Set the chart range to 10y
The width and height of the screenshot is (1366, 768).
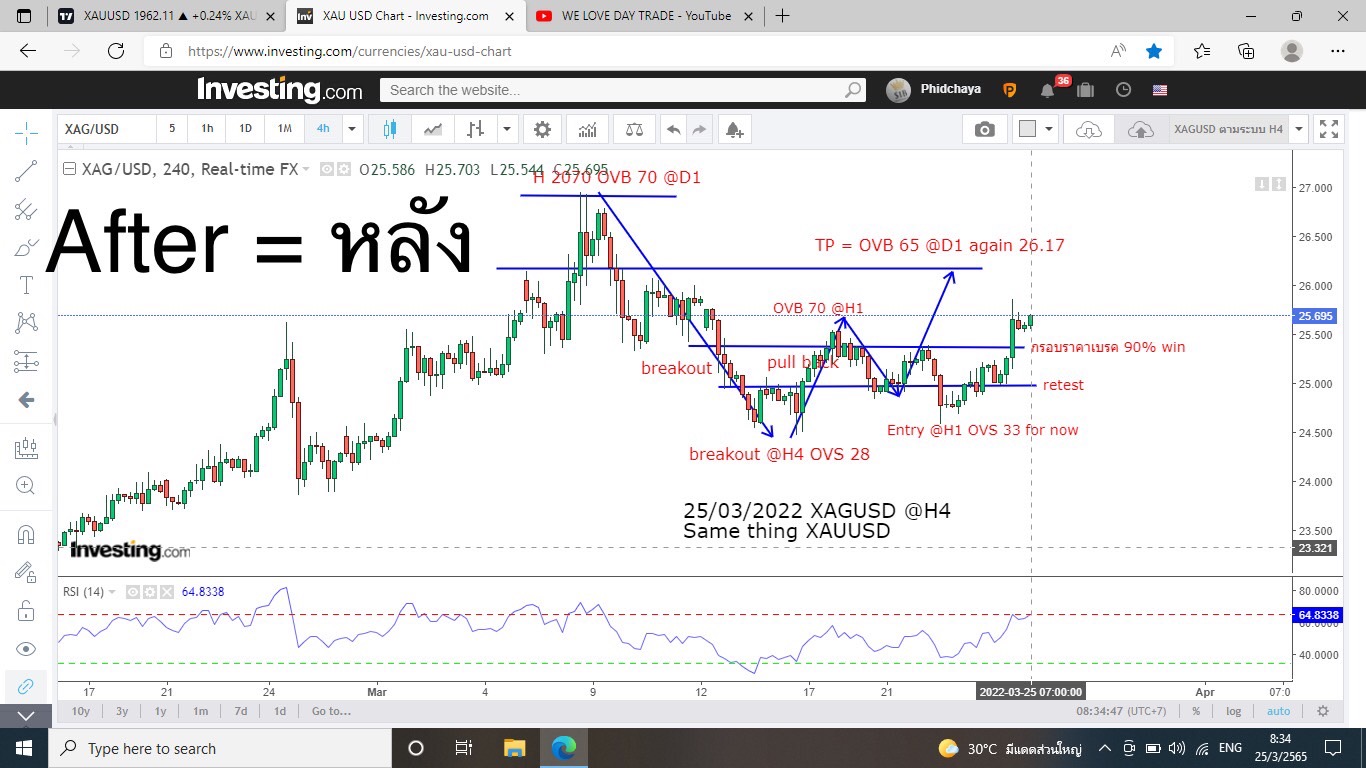[x=81, y=711]
